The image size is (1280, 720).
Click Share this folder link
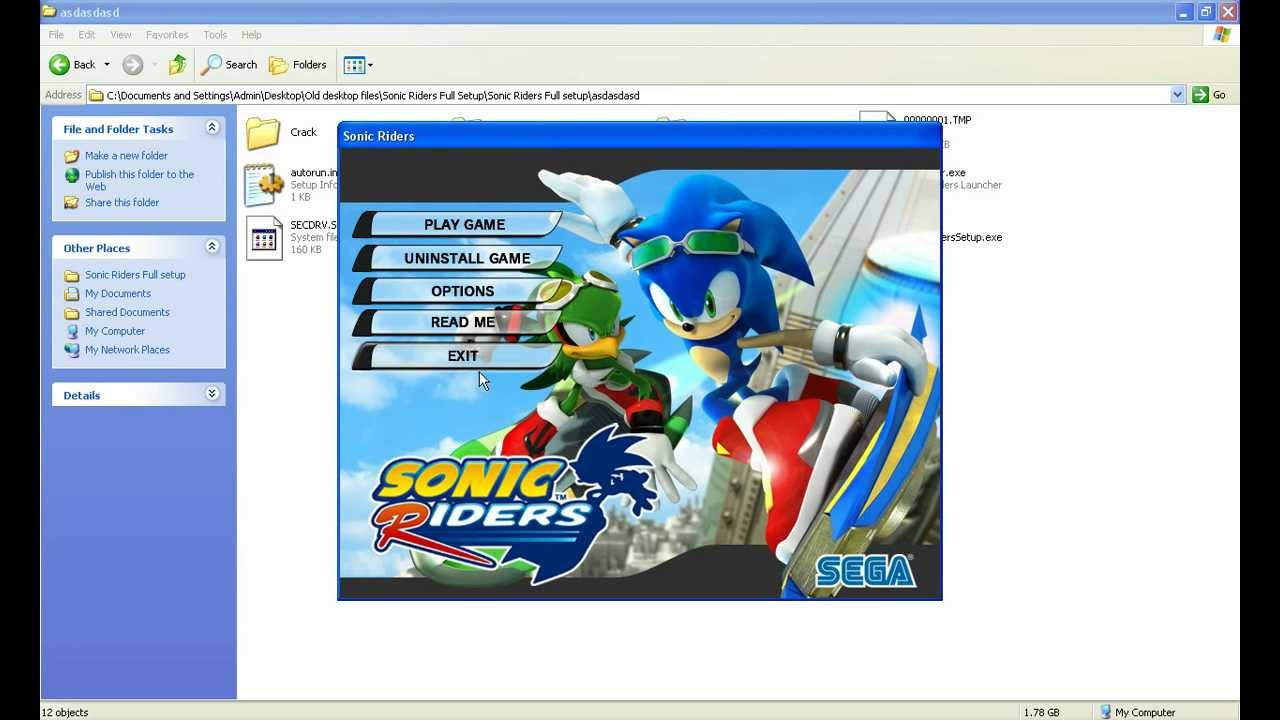[122, 203]
